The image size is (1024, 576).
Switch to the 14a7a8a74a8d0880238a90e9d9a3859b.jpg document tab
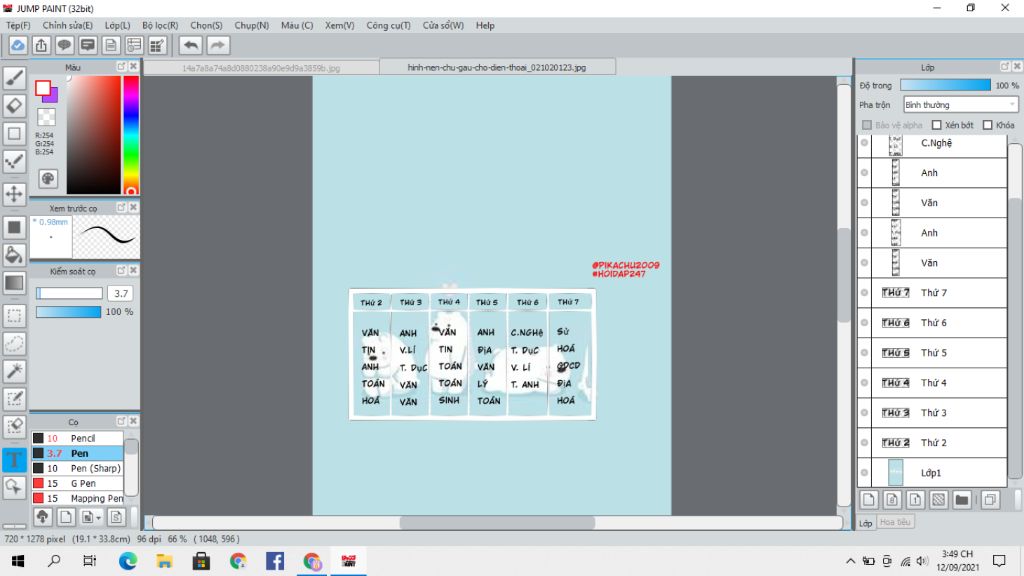[261, 68]
